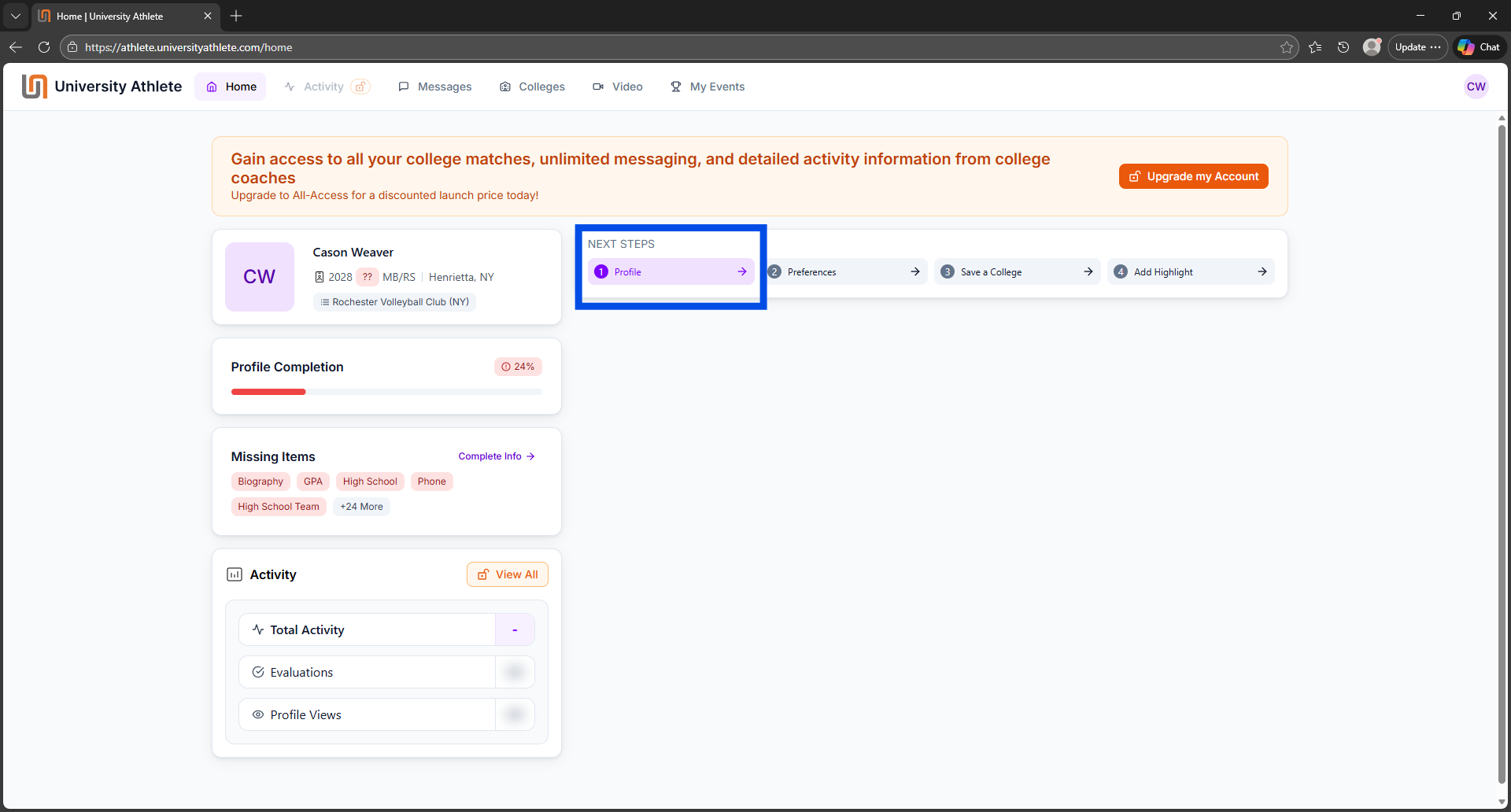Click the ?? badge next to 2028
Viewport: 1511px width, 812px height.
click(367, 277)
